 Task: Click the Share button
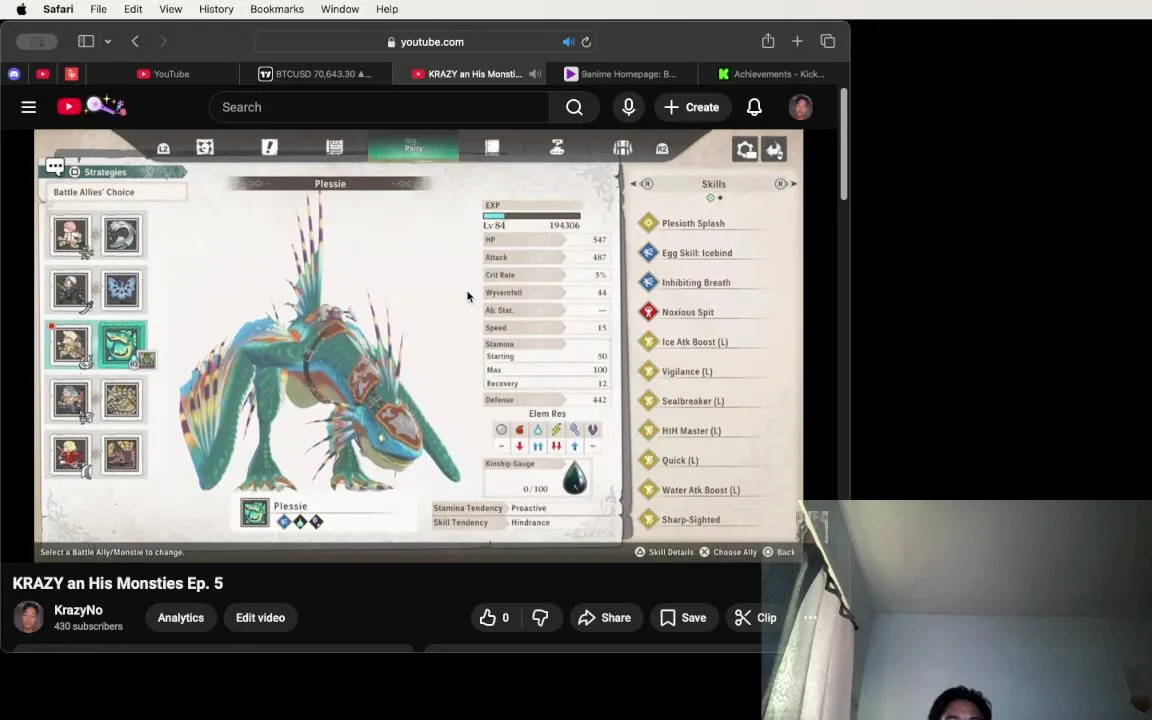coord(605,618)
